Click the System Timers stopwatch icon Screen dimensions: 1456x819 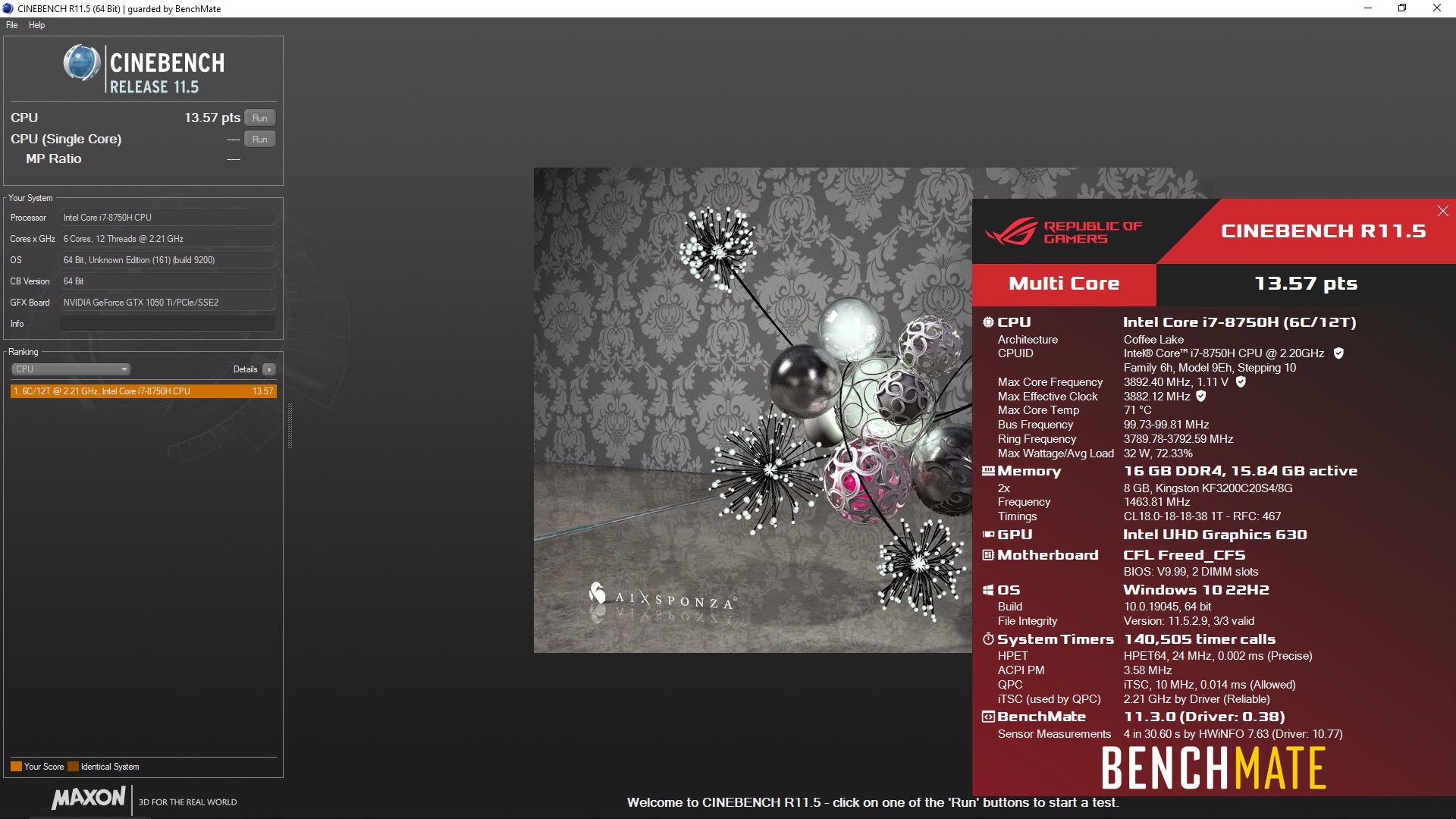(988, 639)
